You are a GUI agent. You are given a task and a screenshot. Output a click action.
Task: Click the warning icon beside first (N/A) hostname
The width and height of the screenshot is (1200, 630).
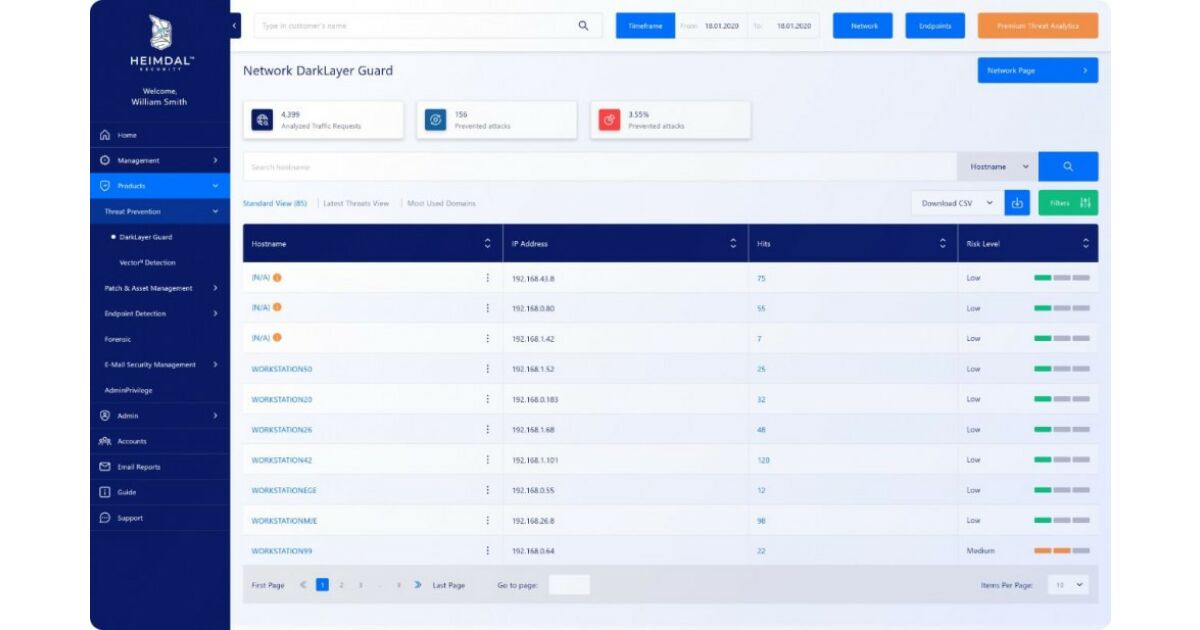[x=277, y=277]
